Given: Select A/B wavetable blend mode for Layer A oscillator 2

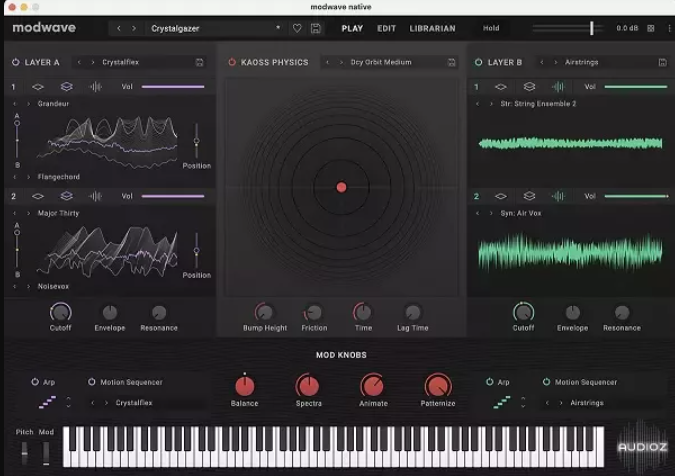Looking at the screenshot, I should pos(66,196).
